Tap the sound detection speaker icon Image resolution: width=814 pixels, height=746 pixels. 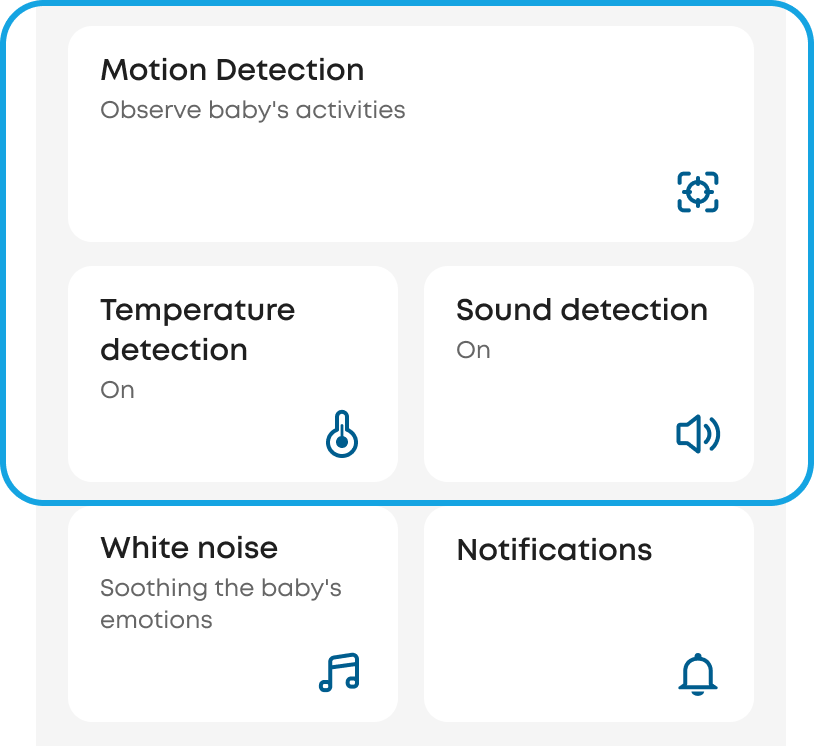point(698,435)
